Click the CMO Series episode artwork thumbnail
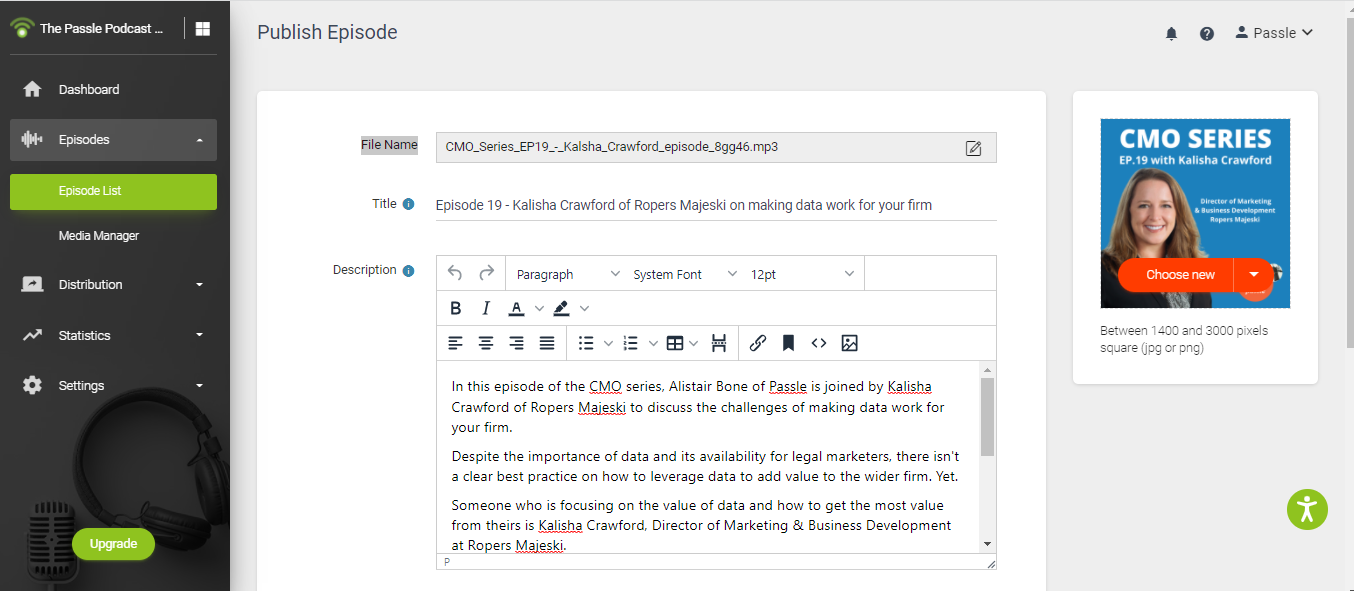This screenshot has width=1354, height=591. [1195, 213]
